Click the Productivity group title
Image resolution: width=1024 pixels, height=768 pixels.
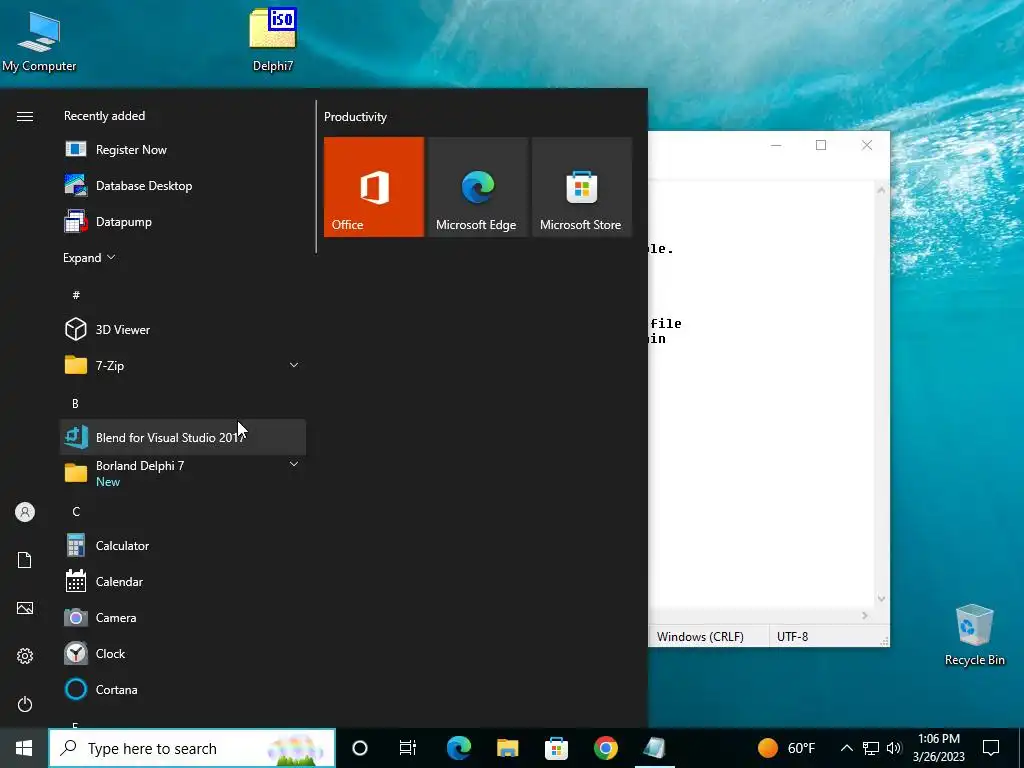click(355, 117)
